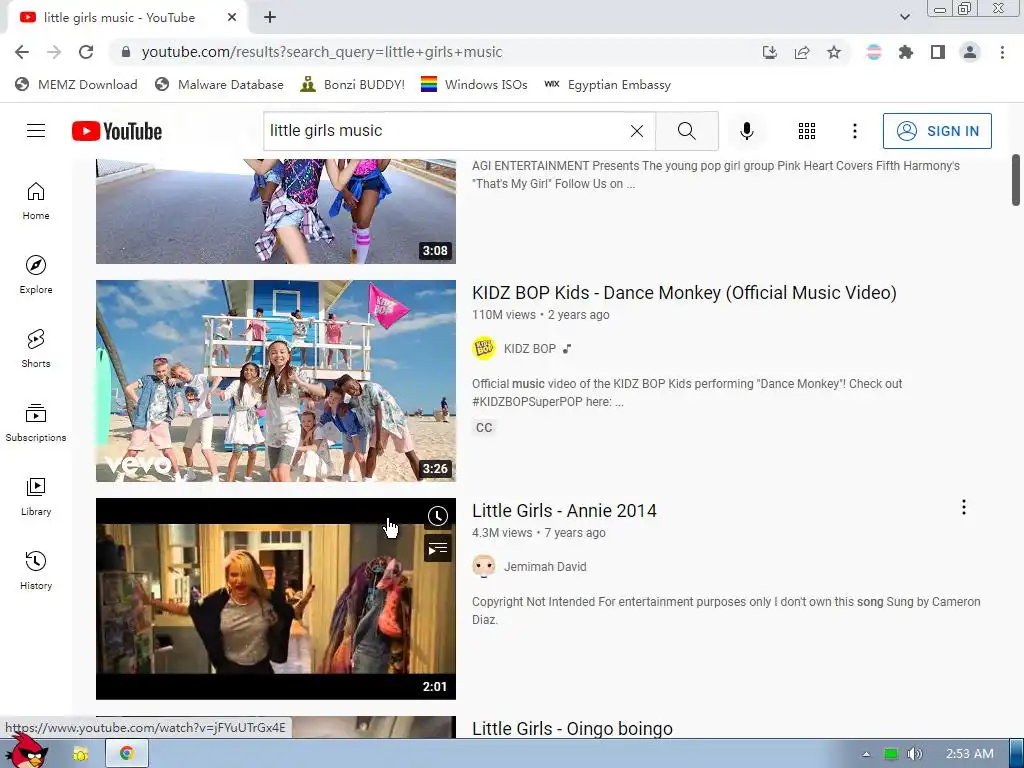
Task: Open Egyptian Embassy bookmark
Action: [607, 84]
